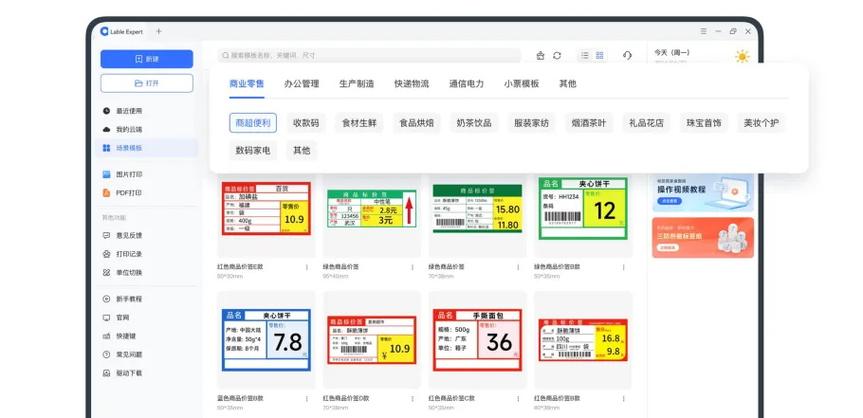This screenshot has width=863, height=418.
Task: Click the Lable Expert logo icon
Action: point(104,31)
